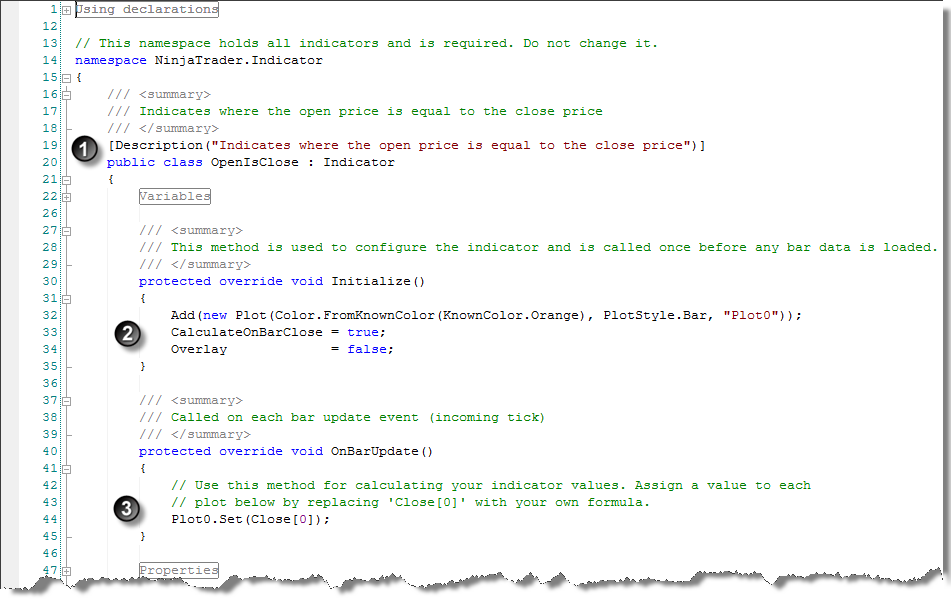This screenshot has width=951, height=599.
Task: Click the 'false' value on line 34
Action: coord(366,349)
